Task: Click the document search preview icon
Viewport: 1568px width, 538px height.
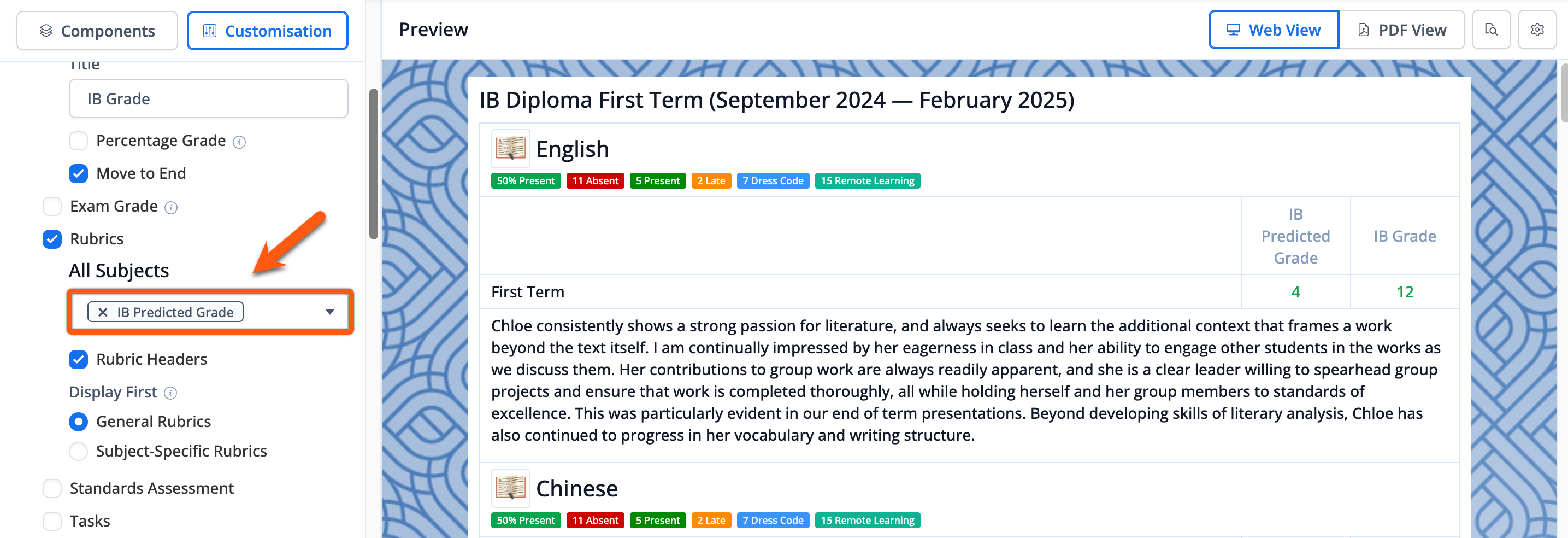Action: (x=1491, y=30)
